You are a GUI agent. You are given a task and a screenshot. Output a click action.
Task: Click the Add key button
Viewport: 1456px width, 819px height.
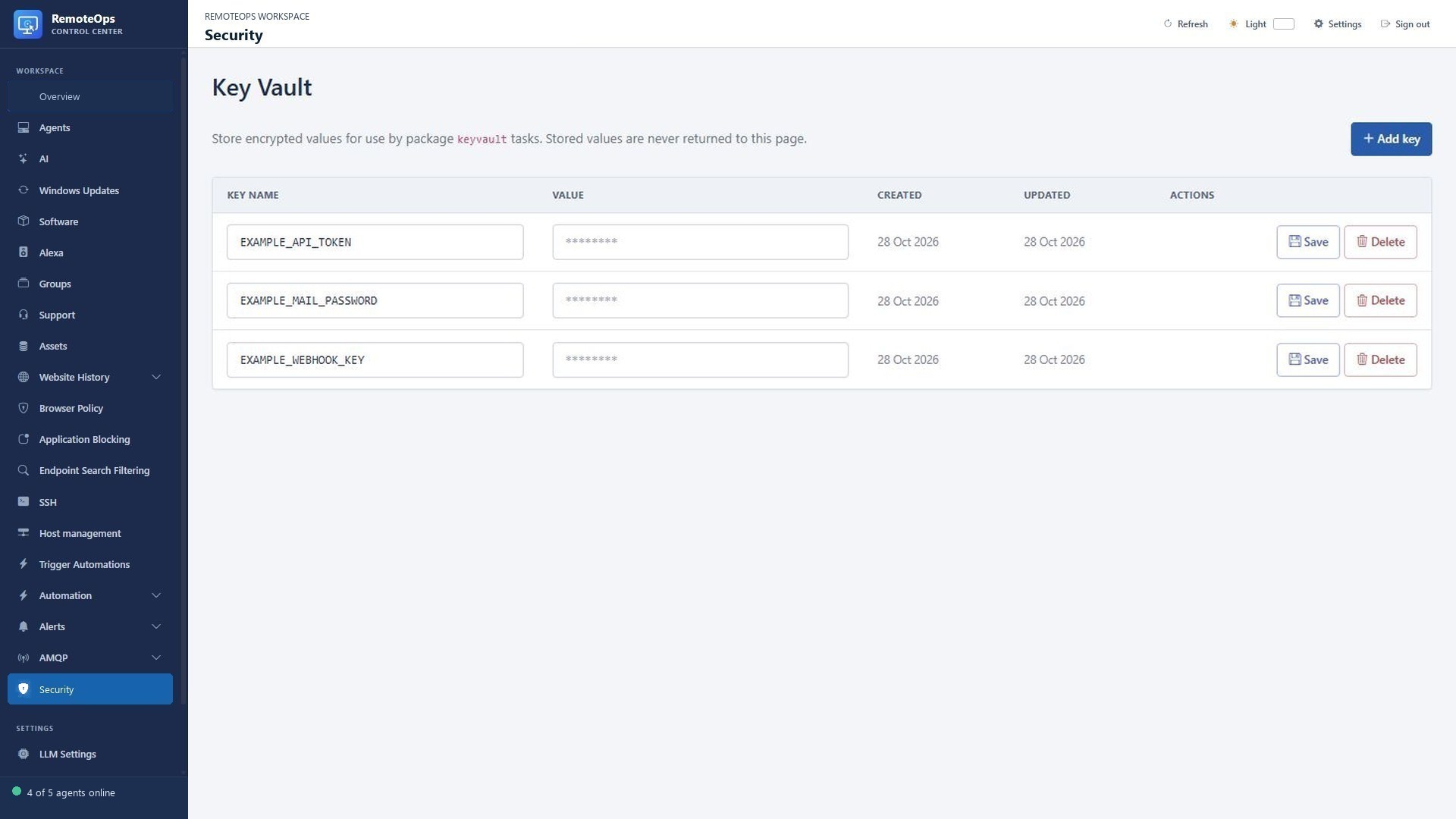1391,139
